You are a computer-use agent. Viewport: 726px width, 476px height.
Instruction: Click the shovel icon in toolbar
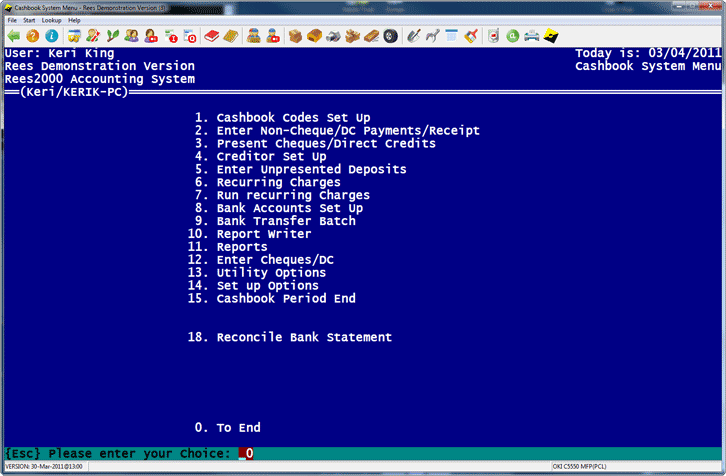coord(414,36)
